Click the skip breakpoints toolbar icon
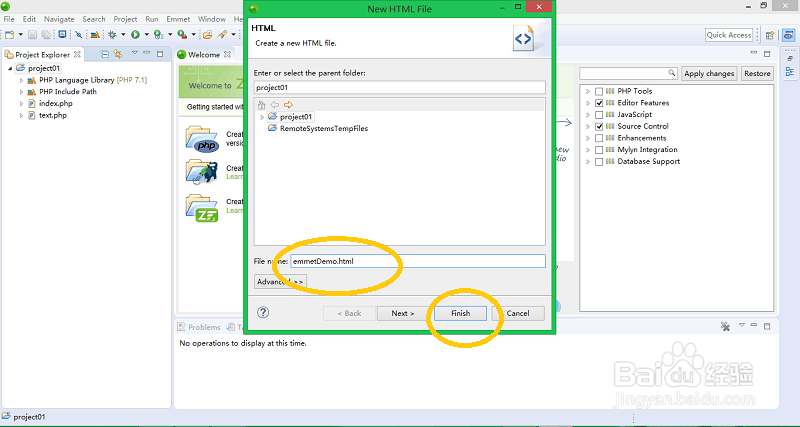 79,35
